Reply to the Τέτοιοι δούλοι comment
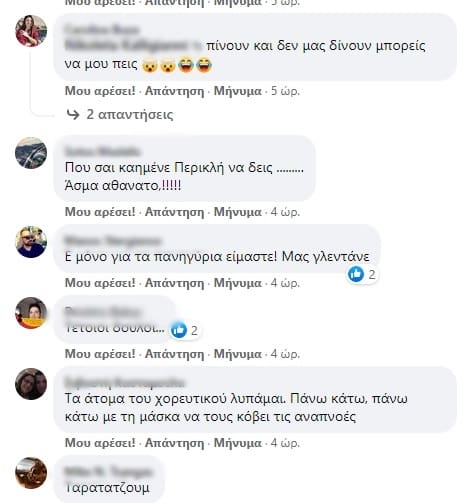 pyautogui.click(x=174, y=354)
